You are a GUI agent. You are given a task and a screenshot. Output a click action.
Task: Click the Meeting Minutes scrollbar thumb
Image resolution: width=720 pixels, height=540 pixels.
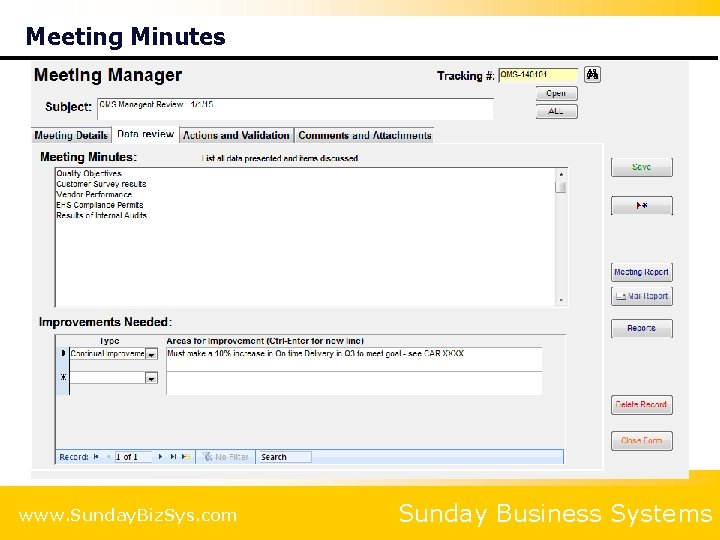point(561,187)
